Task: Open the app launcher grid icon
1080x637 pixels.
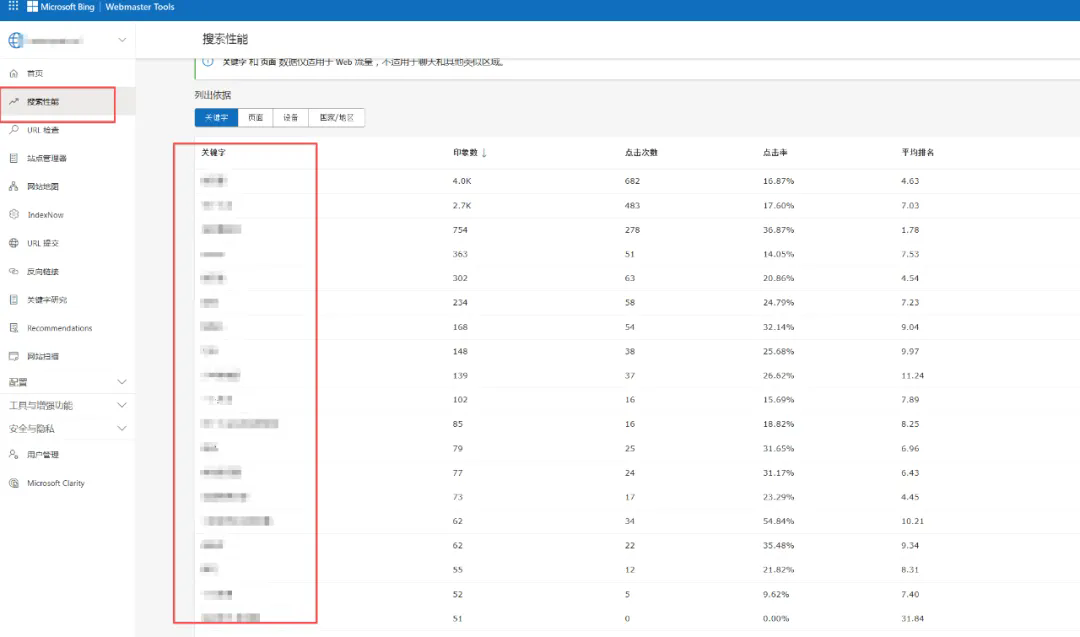Action: pyautogui.click(x=13, y=7)
